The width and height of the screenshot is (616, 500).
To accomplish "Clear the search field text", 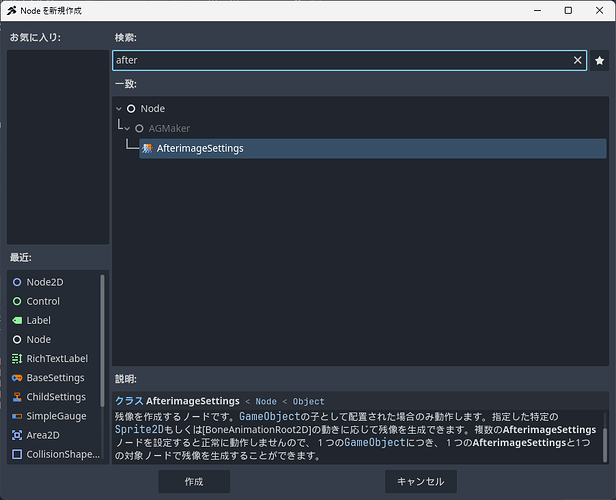I will click(x=577, y=60).
